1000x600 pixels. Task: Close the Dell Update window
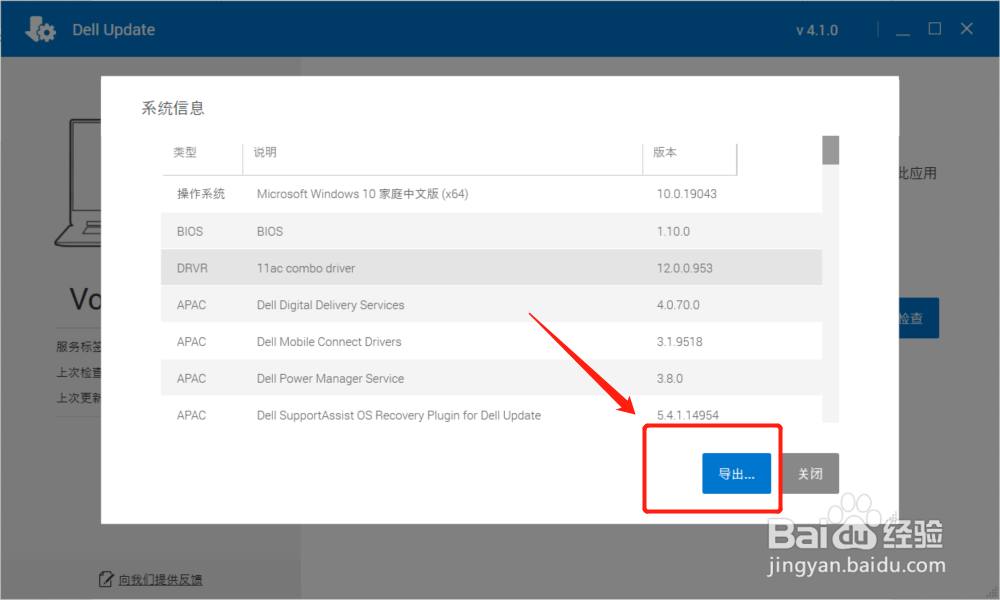tap(967, 29)
